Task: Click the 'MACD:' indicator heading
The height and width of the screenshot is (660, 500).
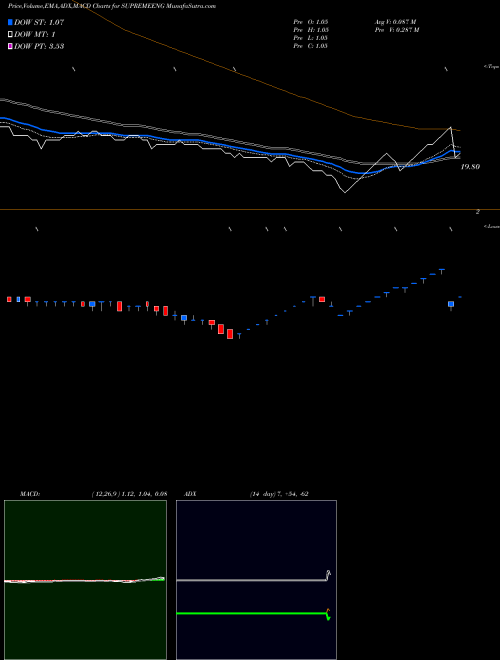Action: pyautogui.click(x=30, y=494)
